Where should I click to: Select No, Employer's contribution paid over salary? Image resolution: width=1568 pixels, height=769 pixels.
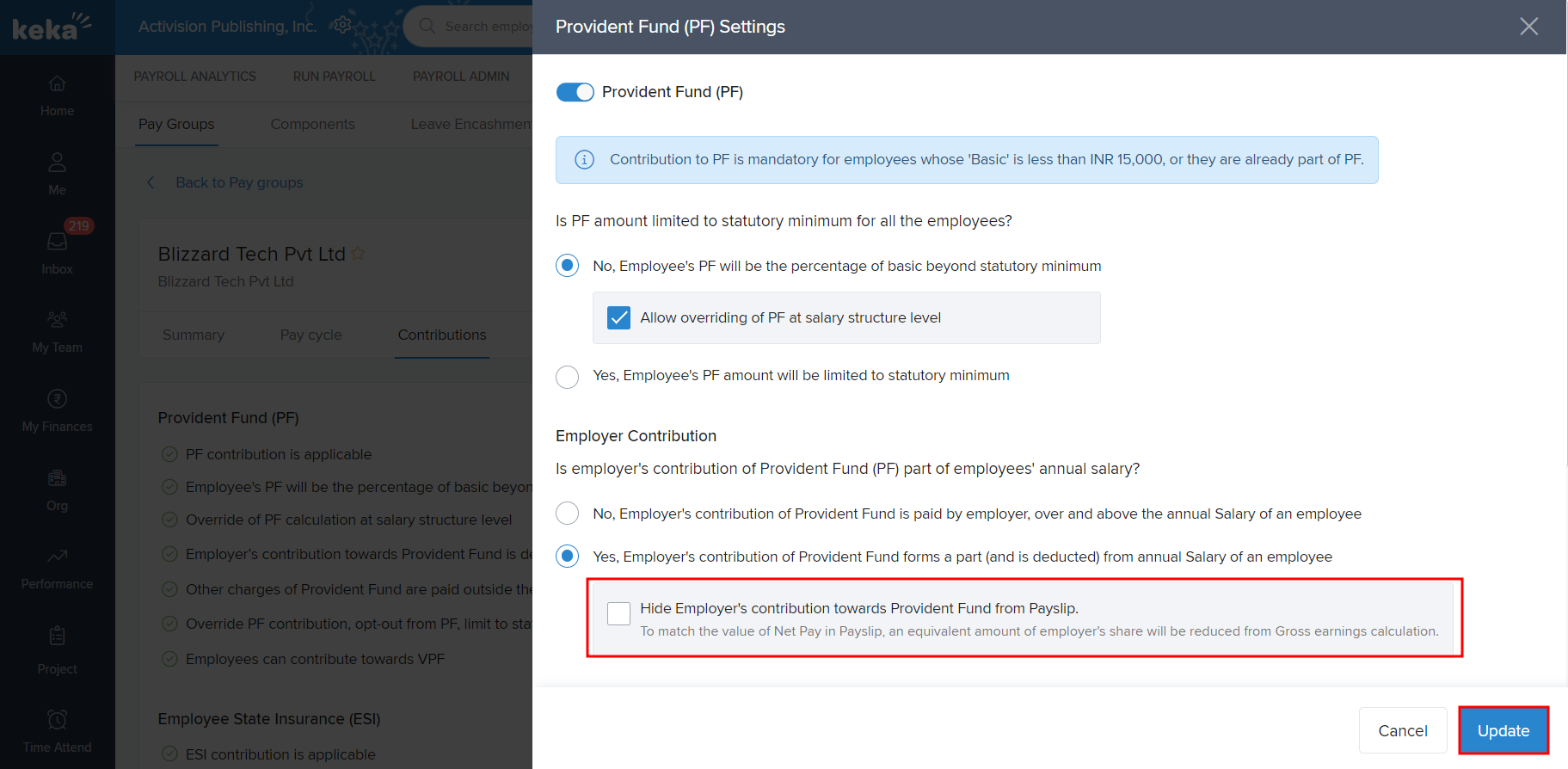click(568, 514)
